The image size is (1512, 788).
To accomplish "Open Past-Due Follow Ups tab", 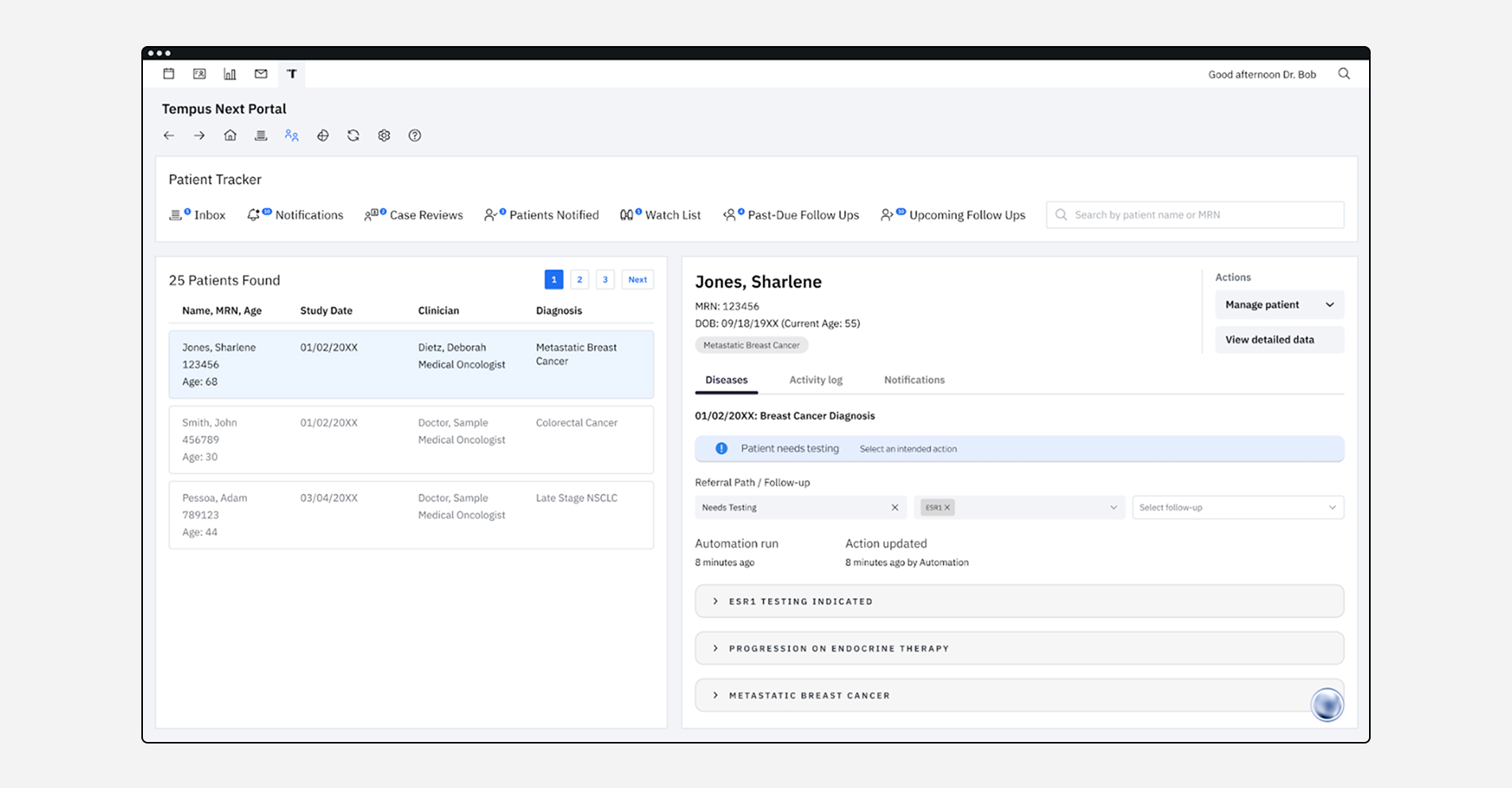I will [791, 215].
